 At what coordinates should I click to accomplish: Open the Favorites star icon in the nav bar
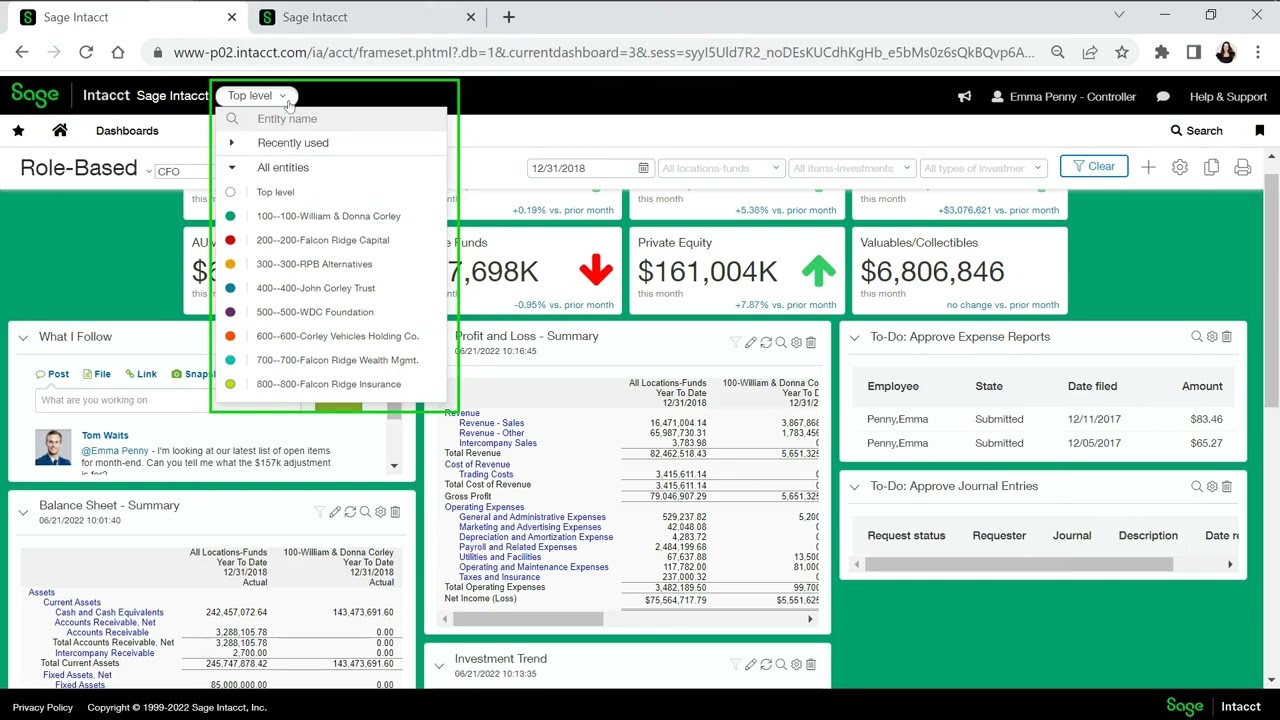click(x=18, y=131)
